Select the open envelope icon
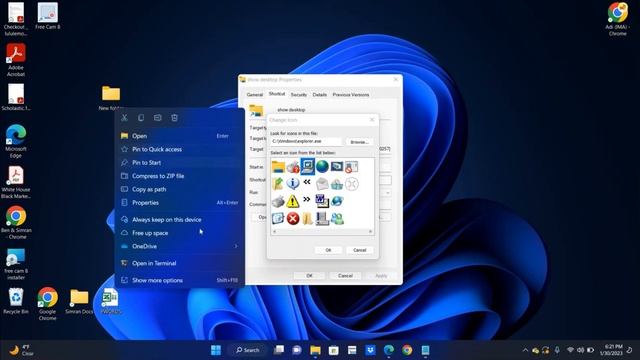The height and width of the screenshot is (360, 640). [x=322, y=184]
